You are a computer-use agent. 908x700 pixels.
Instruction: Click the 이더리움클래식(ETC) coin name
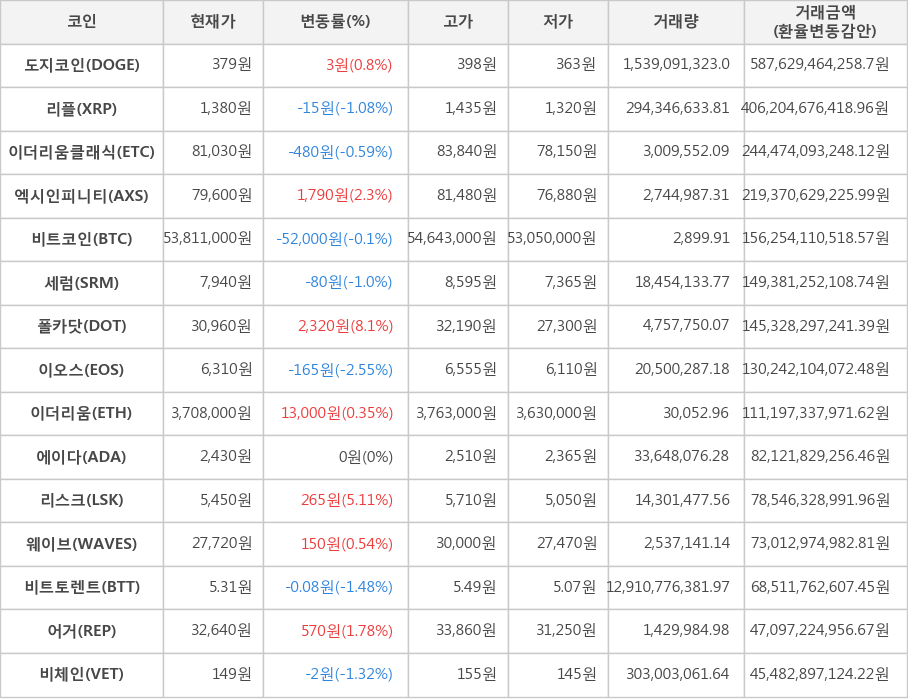point(82,152)
